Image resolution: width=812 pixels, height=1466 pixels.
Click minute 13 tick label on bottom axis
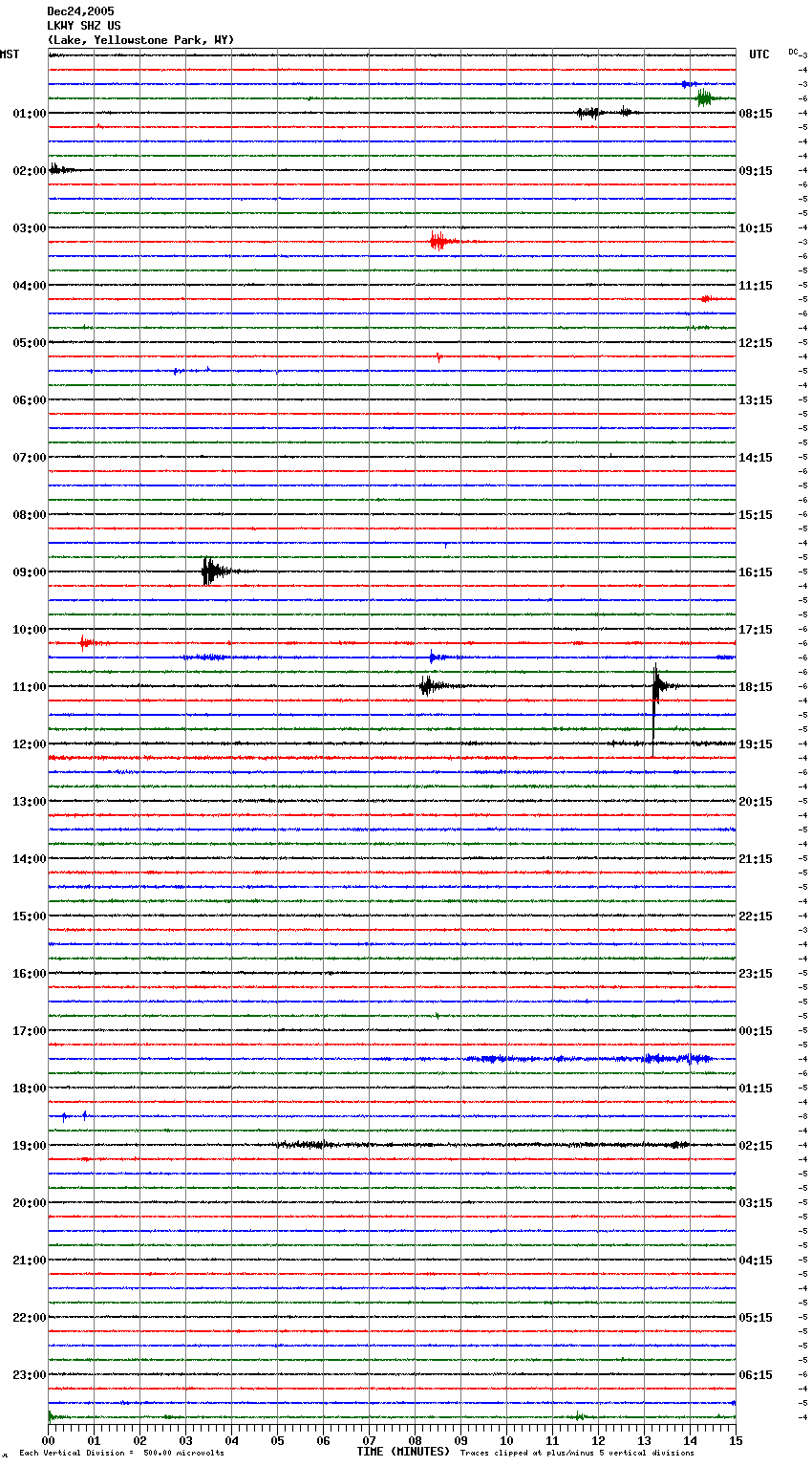(644, 1441)
